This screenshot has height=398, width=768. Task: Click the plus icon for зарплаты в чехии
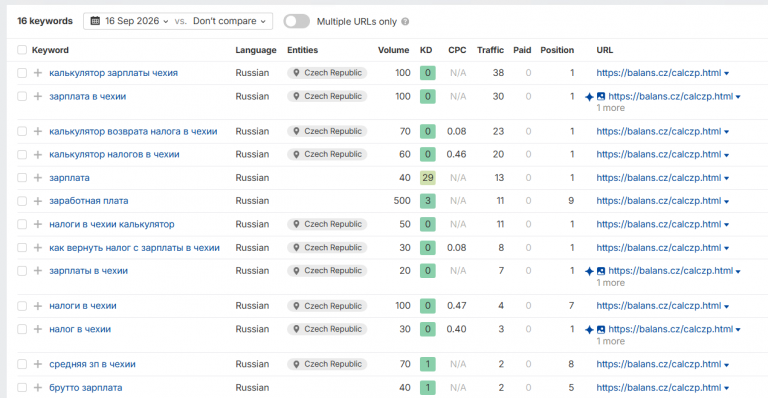[x=38, y=271]
